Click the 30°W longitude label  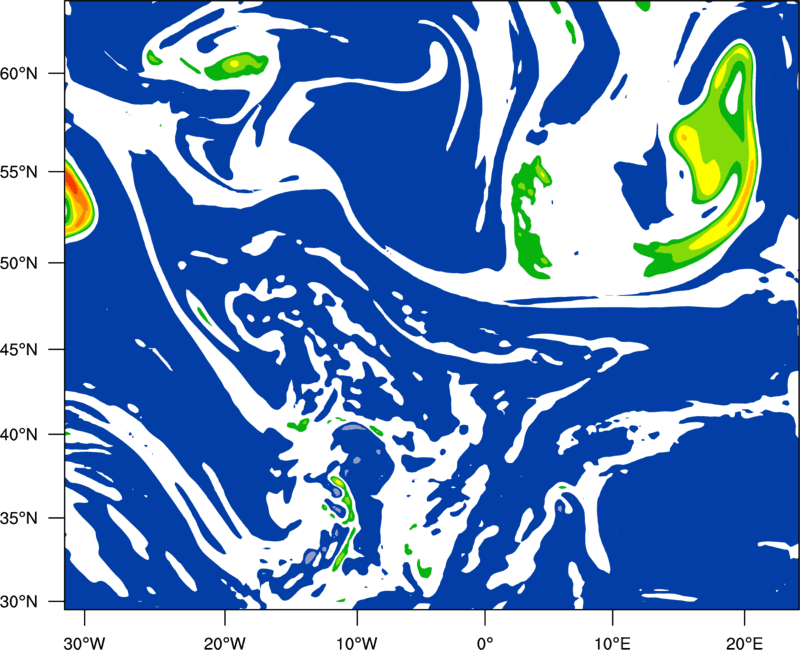[84, 643]
